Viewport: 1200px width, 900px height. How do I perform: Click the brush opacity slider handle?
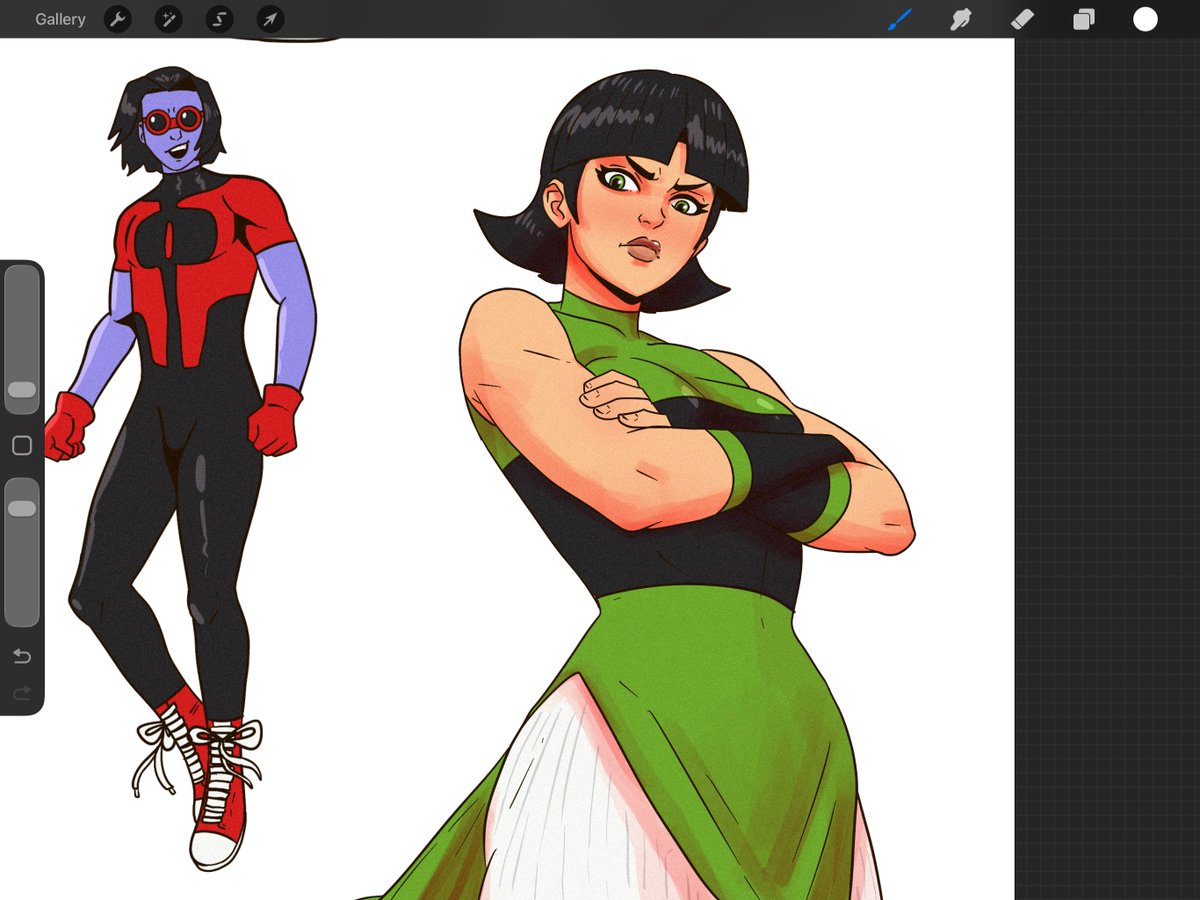(22, 509)
